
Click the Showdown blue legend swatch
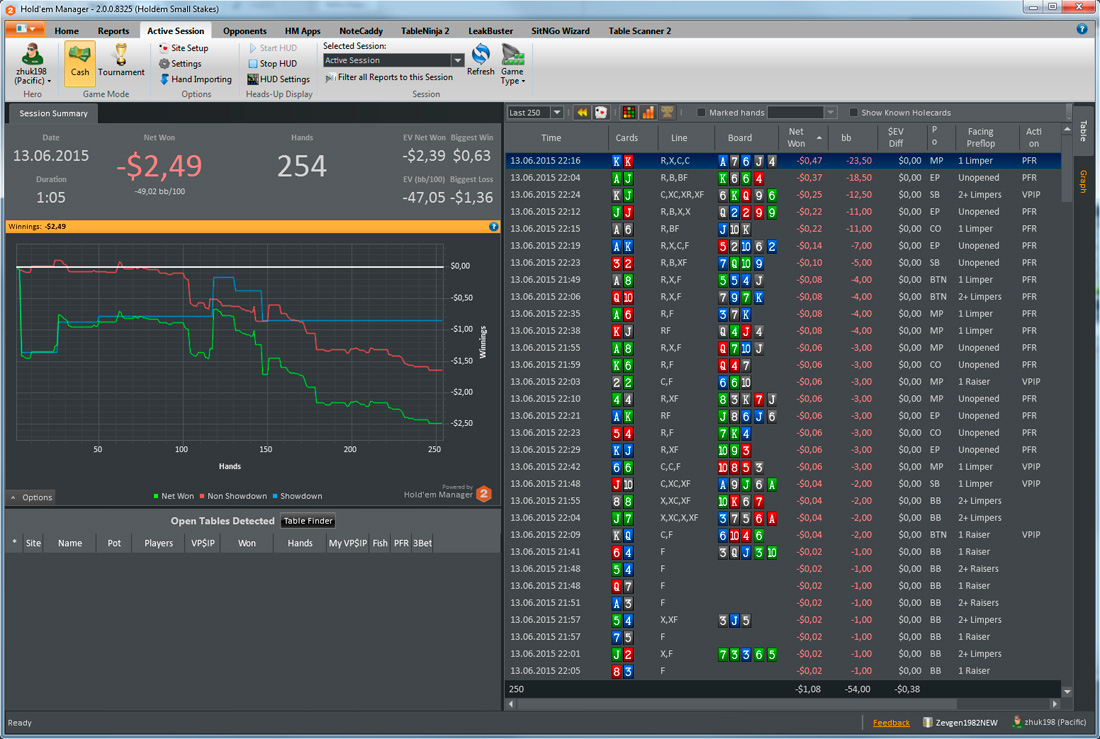(275, 496)
